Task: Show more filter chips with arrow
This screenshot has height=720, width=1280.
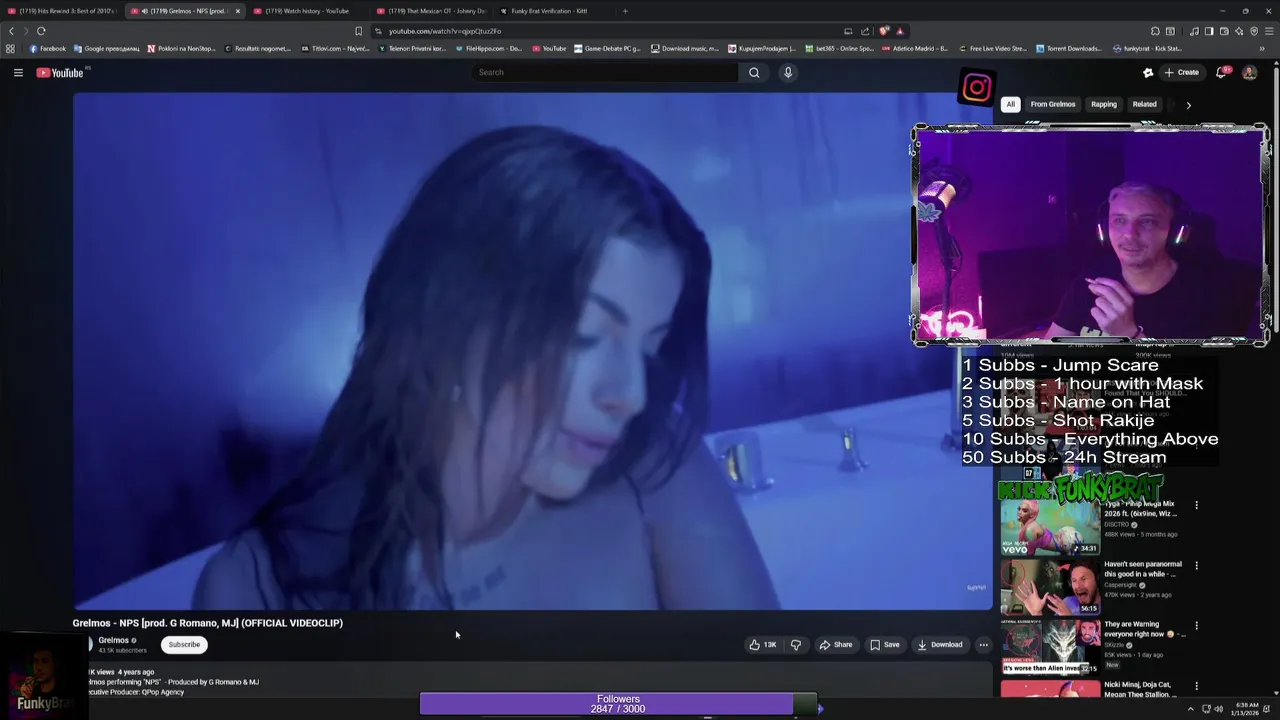Action: click(1188, 104)
